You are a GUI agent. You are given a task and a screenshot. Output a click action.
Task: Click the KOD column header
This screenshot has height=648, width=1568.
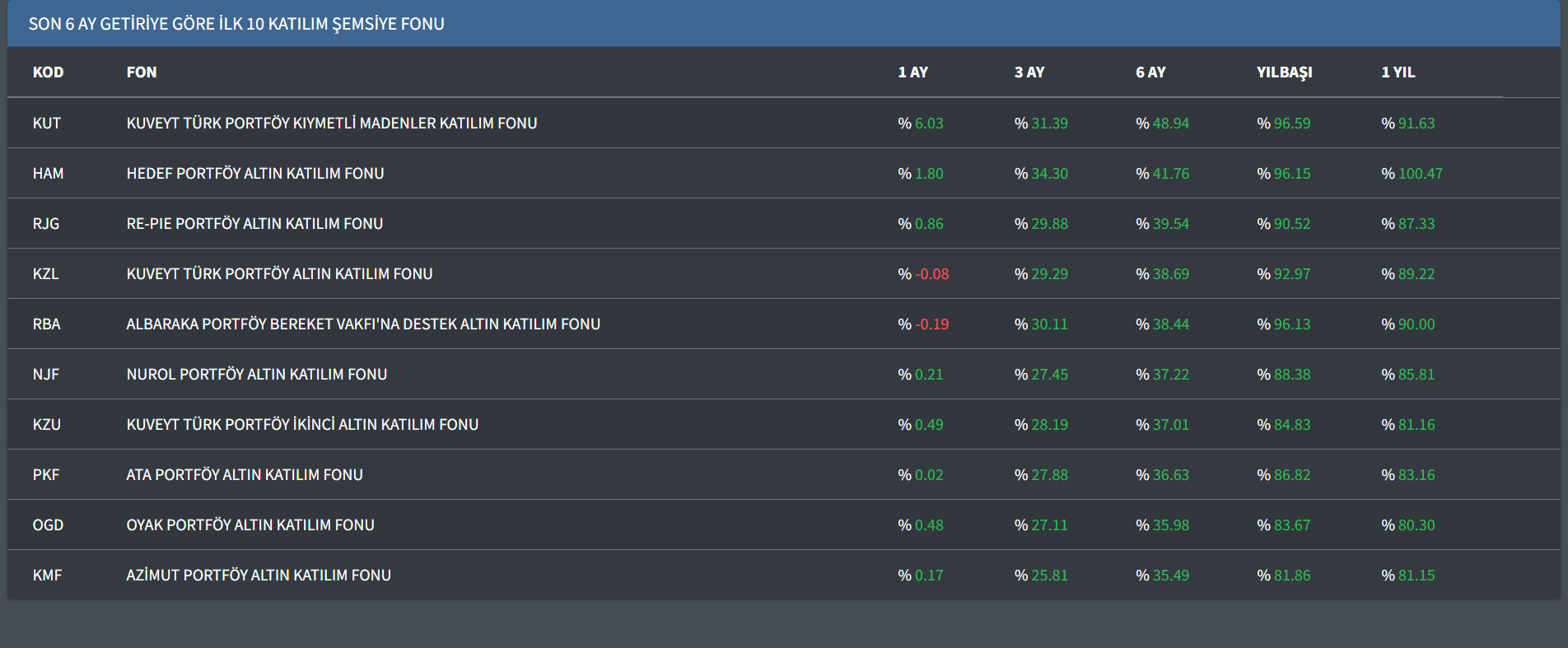[48, 72]
